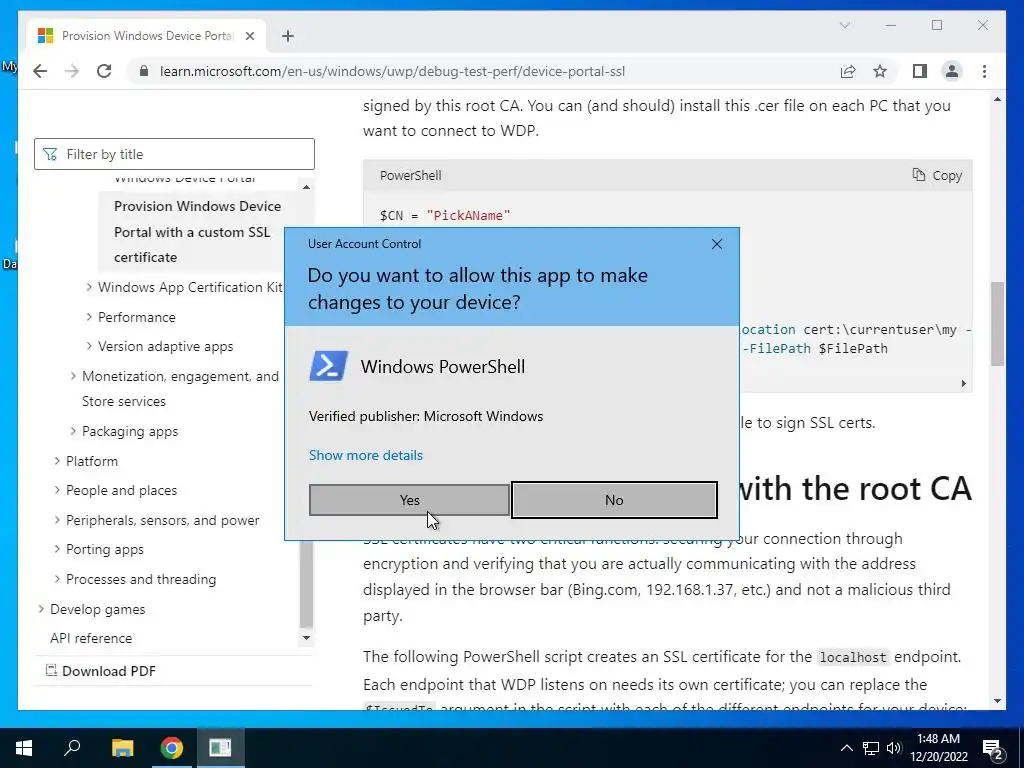Screen dimensions: 1024x768
Task: Open Chrome side panel
Action: pos(920,71)
